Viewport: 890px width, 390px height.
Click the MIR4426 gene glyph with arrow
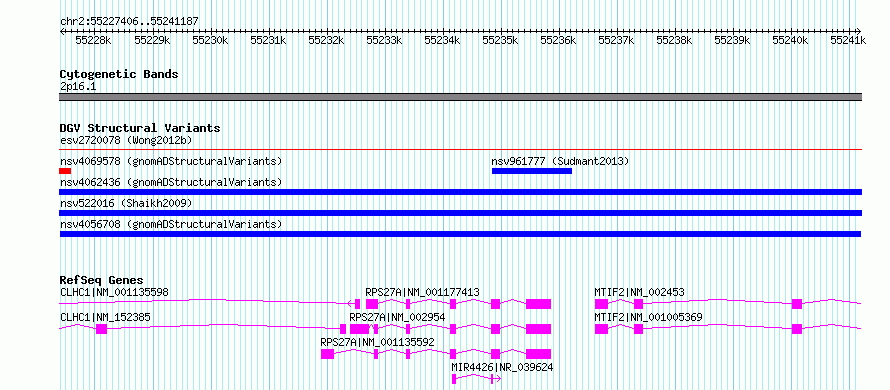tap(476, 379)
